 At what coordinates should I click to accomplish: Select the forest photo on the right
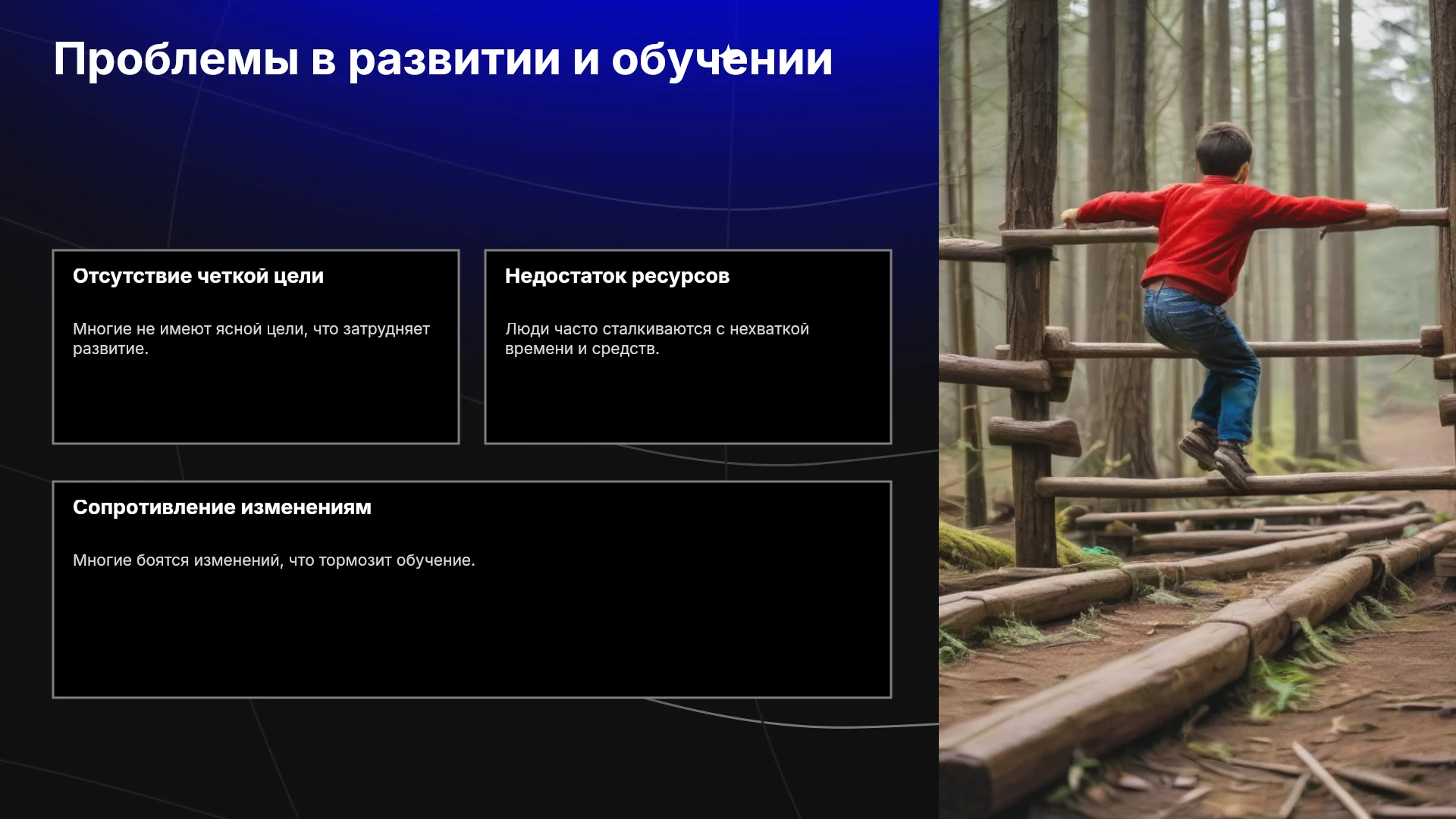click(1197, 409)
